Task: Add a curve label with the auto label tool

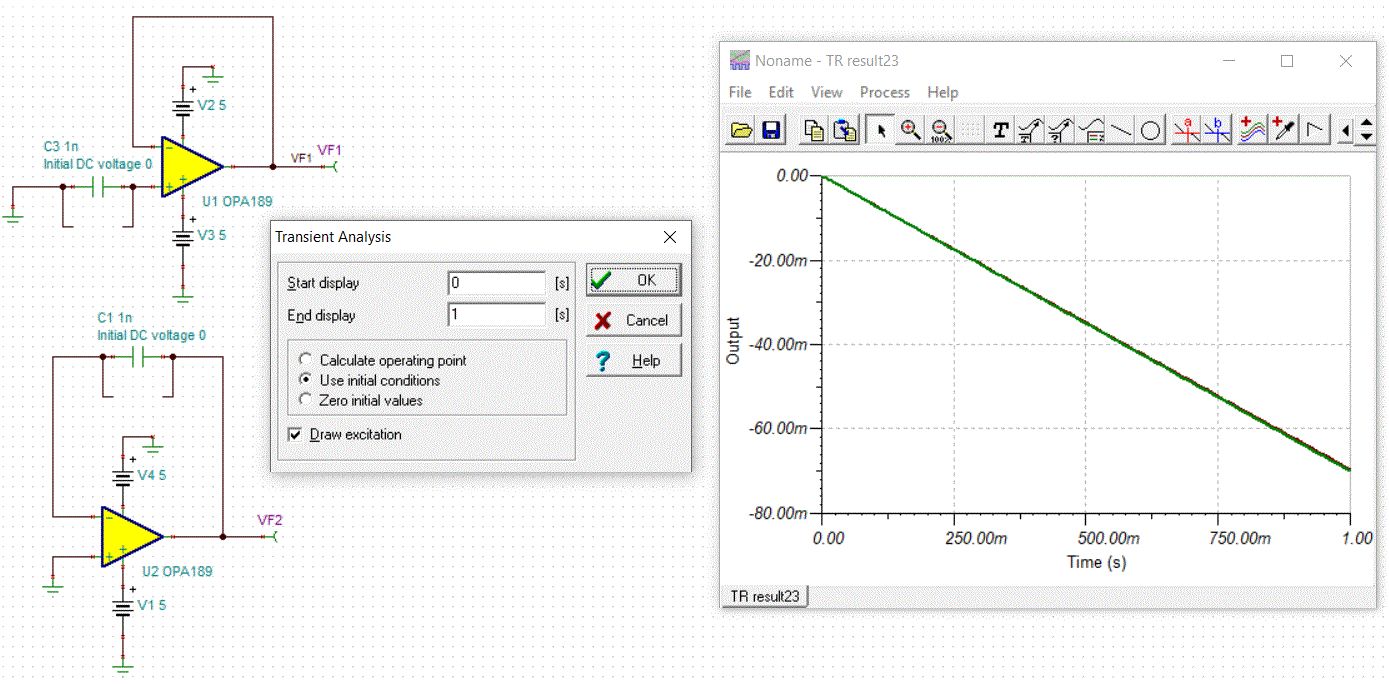Action: coord(1030,130)
